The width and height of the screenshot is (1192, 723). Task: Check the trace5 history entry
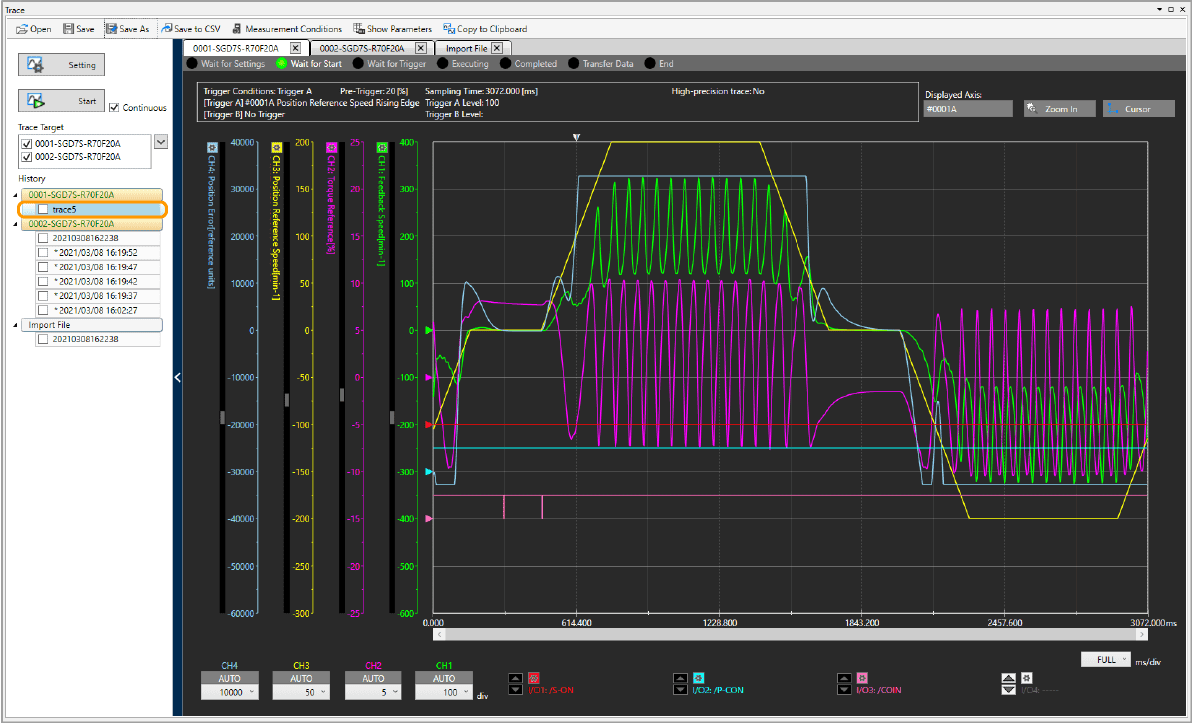point(43,210)
